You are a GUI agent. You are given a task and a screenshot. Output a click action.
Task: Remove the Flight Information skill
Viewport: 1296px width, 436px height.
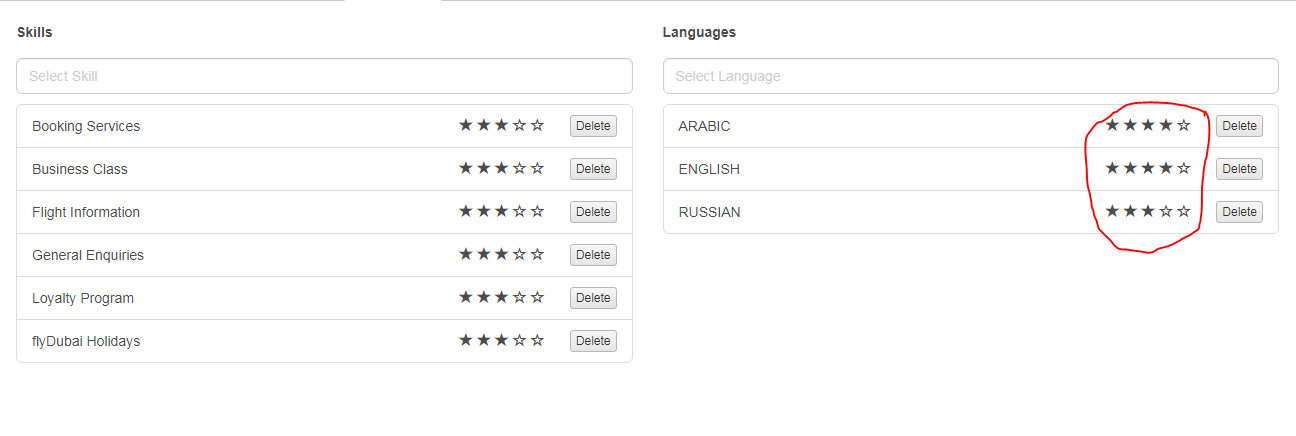(x=593, y=212)
